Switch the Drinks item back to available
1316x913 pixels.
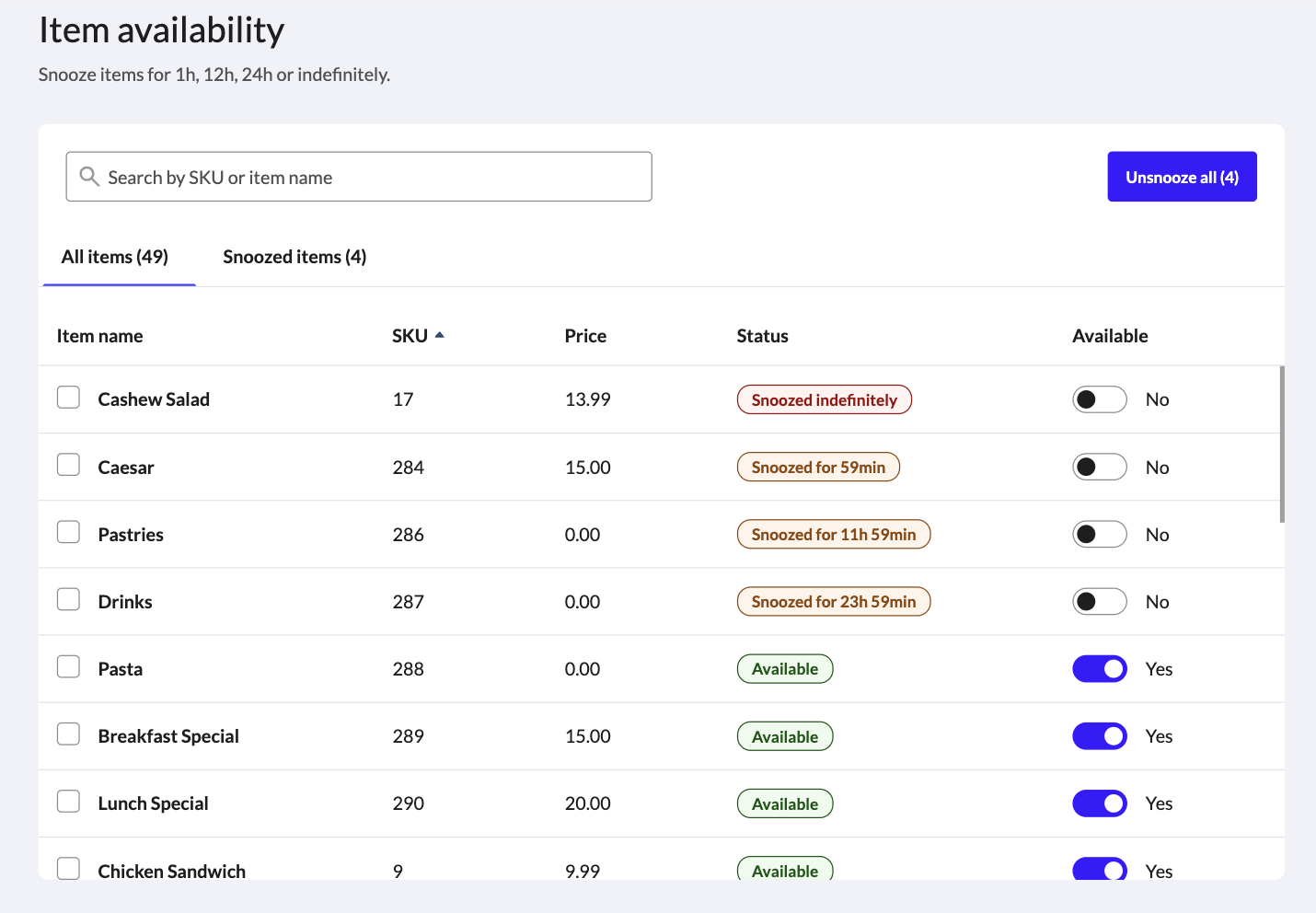[1099, 602]
